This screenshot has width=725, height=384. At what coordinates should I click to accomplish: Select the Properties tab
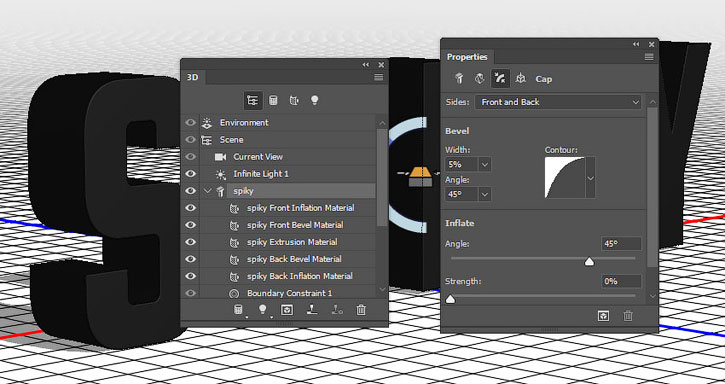point(467,57)
